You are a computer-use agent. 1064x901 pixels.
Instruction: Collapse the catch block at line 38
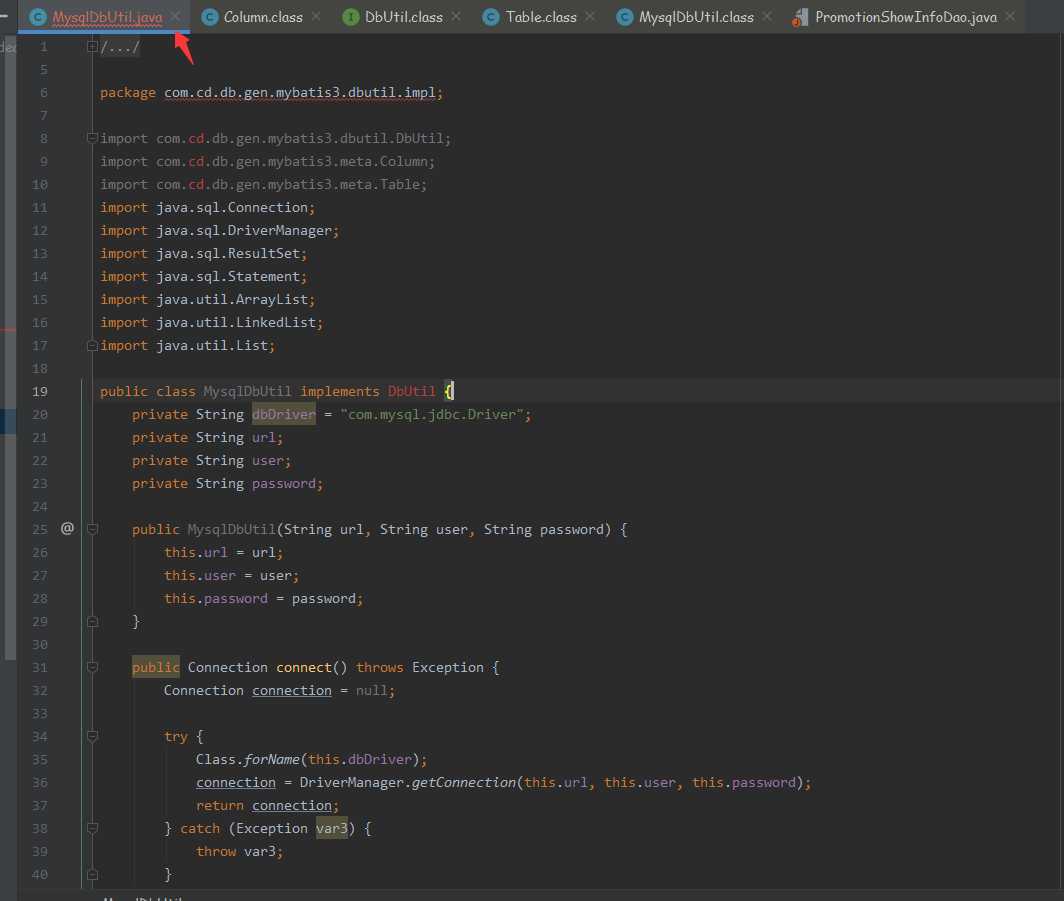click(92, 828)
